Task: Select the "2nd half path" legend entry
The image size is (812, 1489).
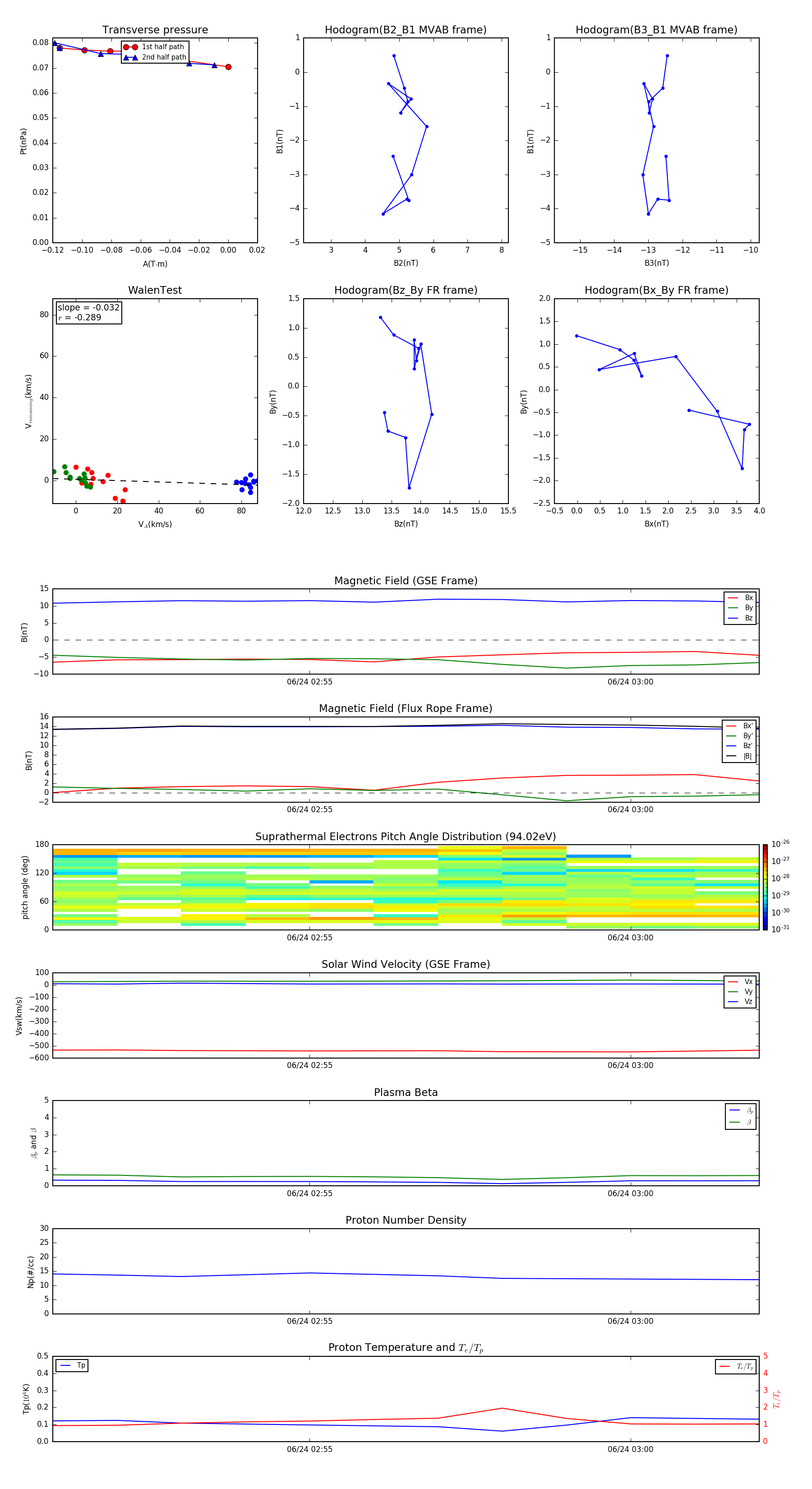Action: [x=155, y=57]
